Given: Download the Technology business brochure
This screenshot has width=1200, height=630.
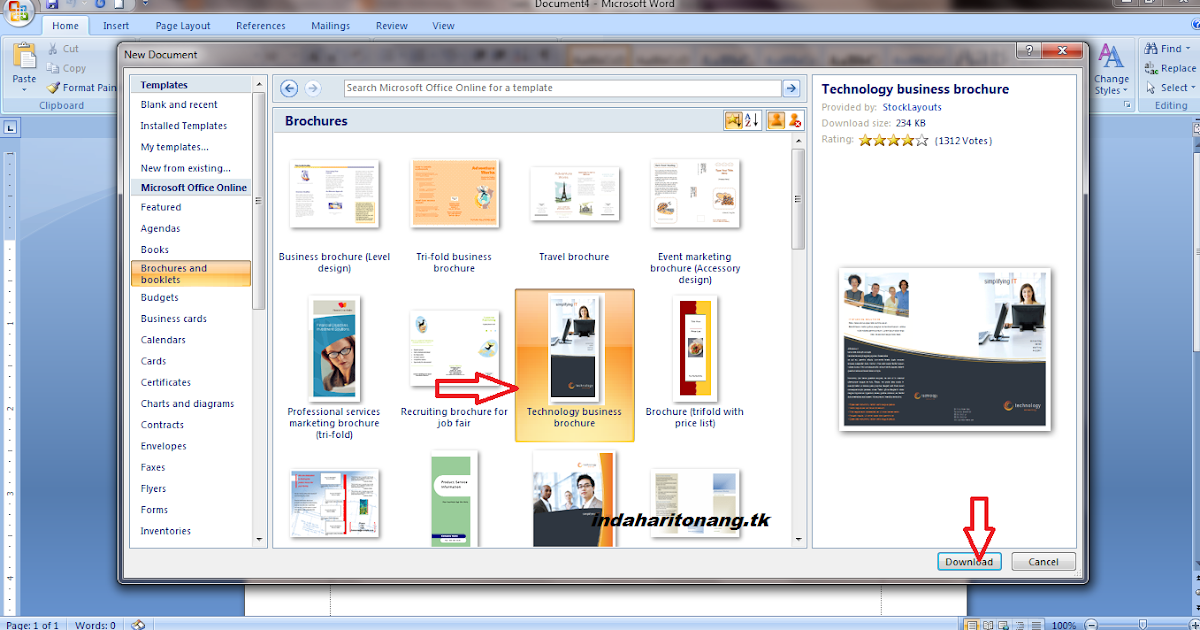Looking at the screenshot, I should tap(969, 561).
